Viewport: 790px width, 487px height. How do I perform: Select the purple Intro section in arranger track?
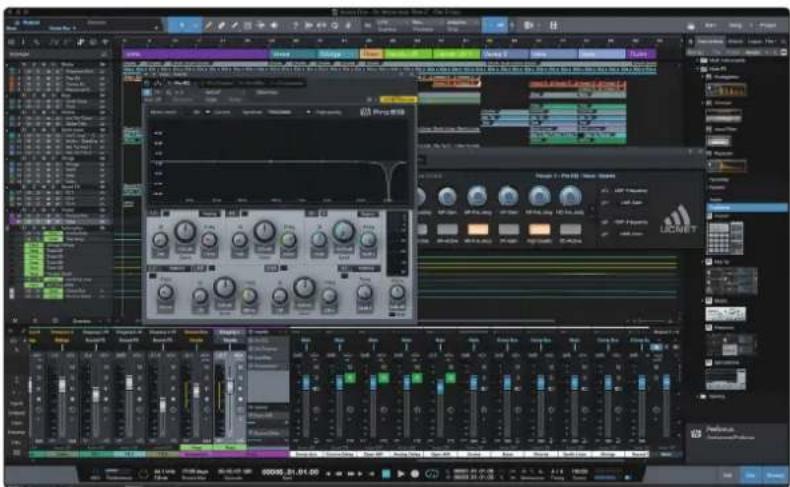pos(195,53)
